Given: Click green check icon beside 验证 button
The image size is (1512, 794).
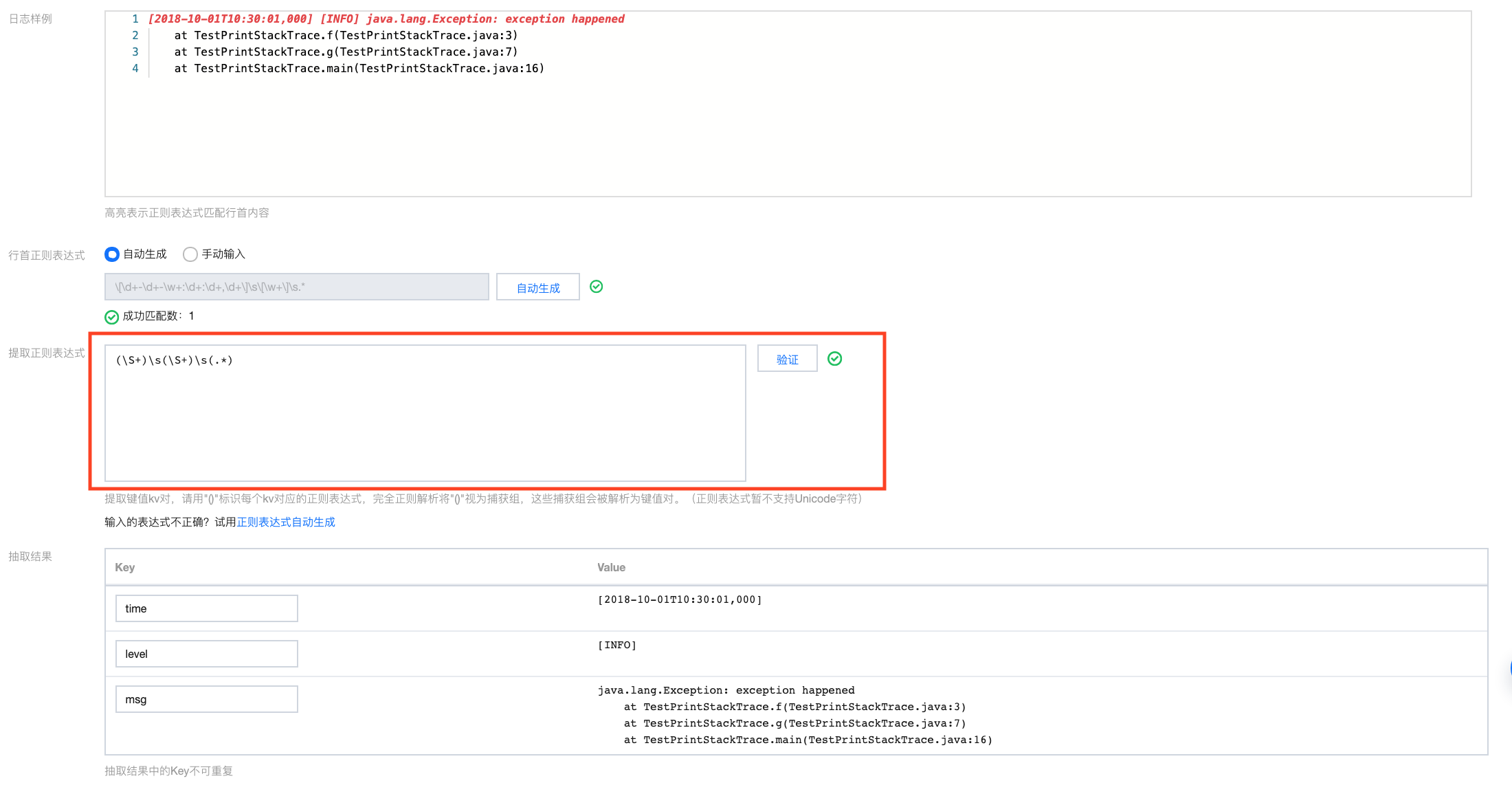Looking at the screenshot, I should (x=835, y=359).
